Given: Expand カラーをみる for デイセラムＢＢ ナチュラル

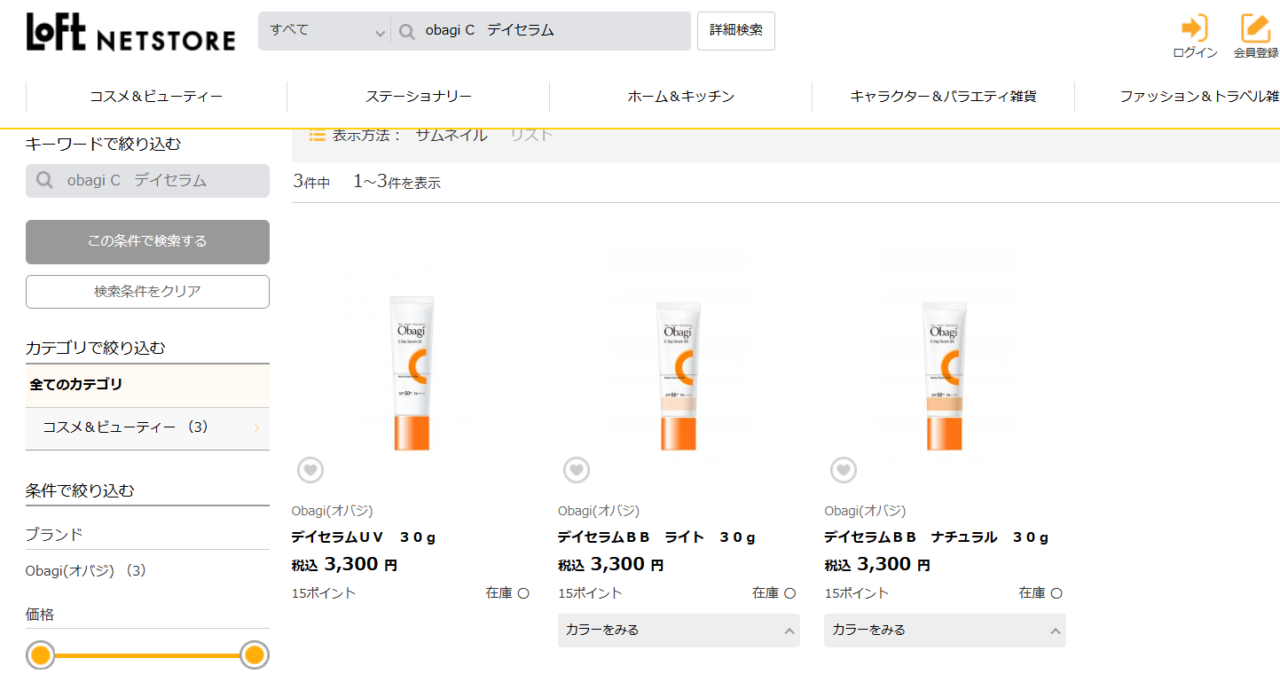Looking at the screenshot, I should click(945, 630).
